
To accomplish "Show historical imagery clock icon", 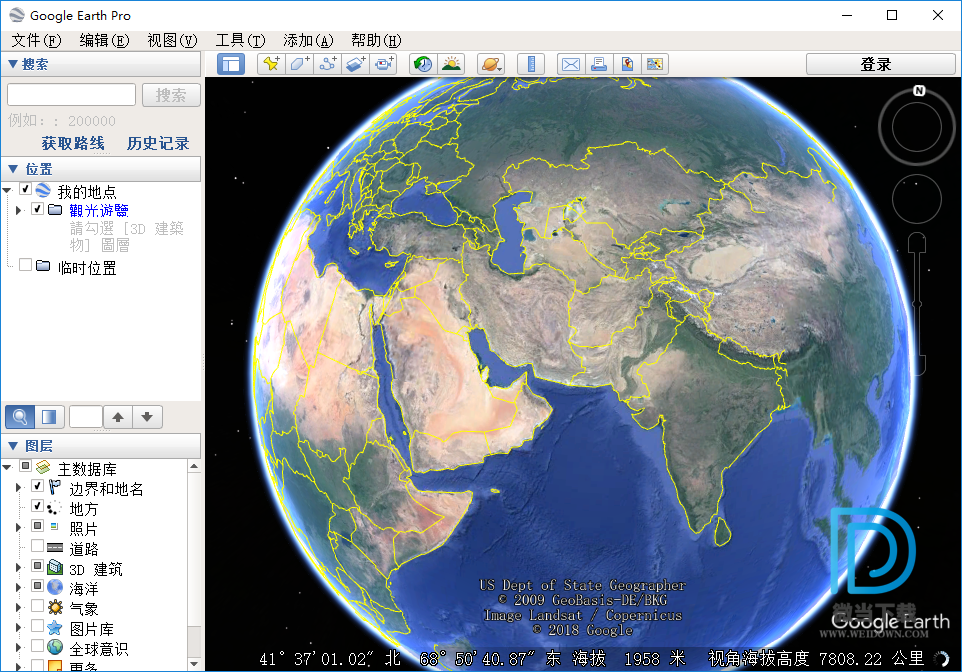I will [x=423, y=64].
